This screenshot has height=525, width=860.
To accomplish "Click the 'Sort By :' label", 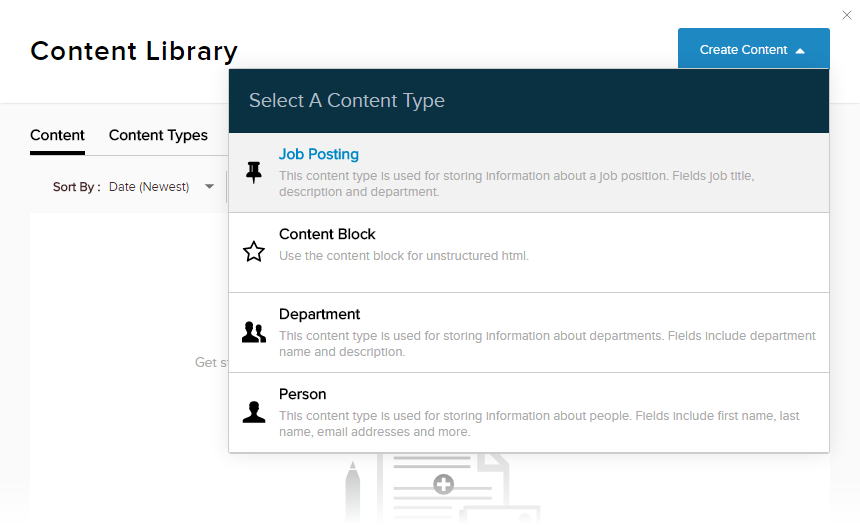I will [77, 187].
